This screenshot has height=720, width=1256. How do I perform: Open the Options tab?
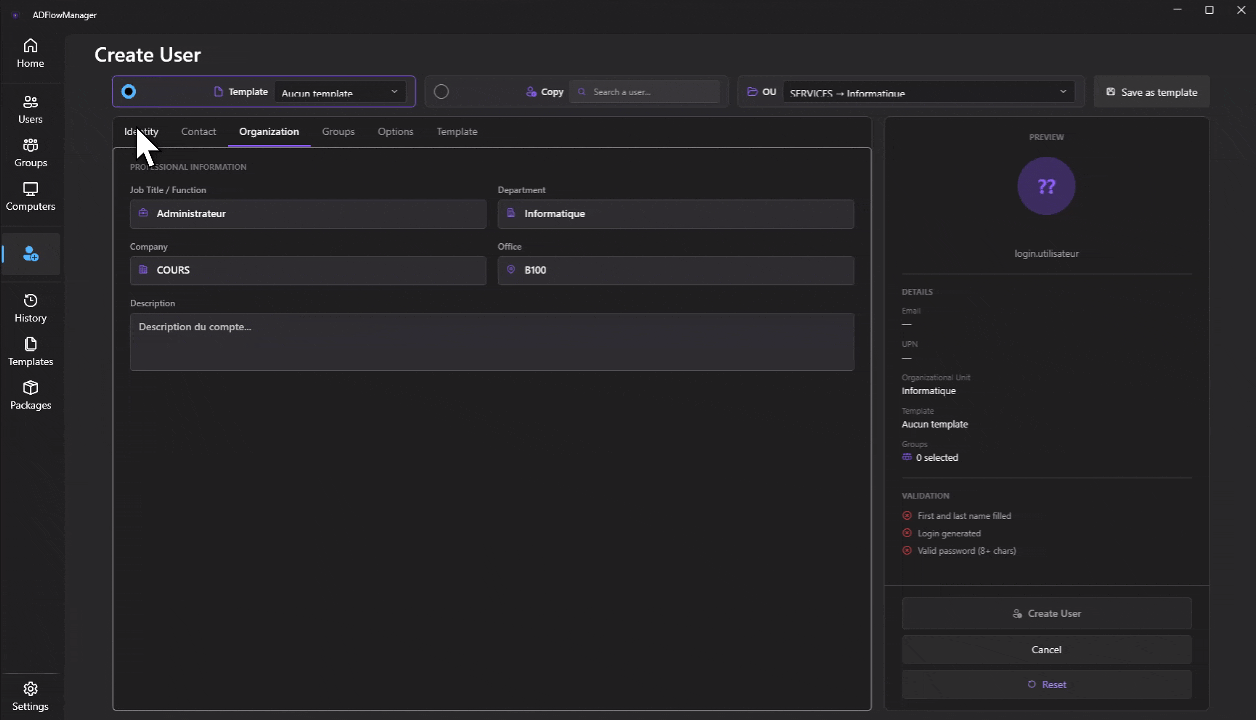(x=395, y=132)
